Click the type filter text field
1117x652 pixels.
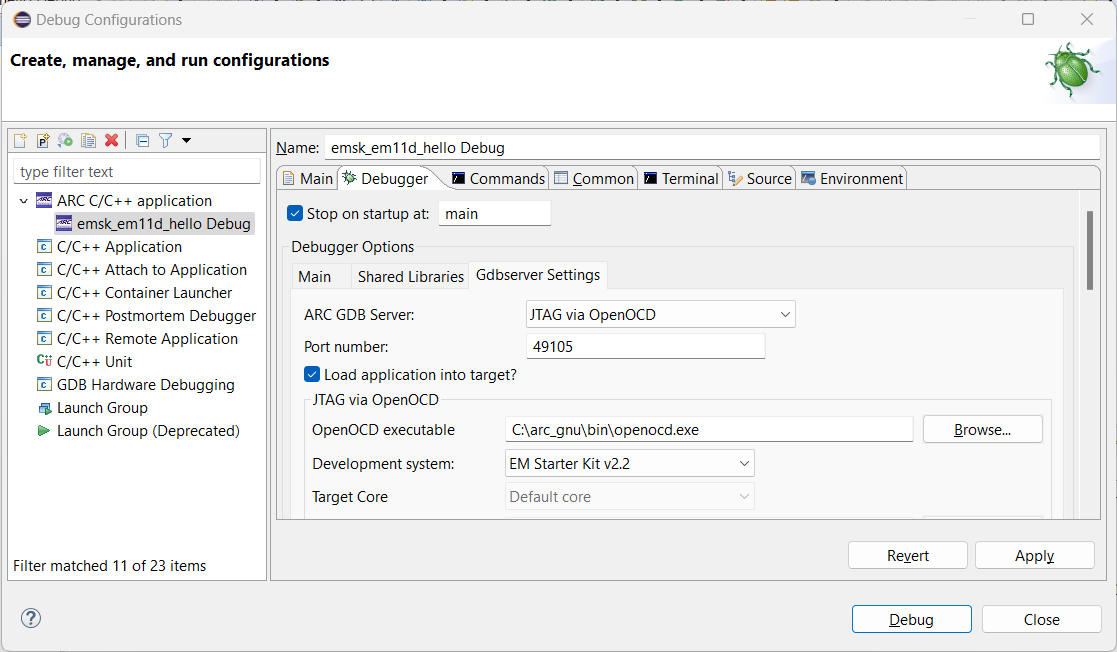[137, 172]
